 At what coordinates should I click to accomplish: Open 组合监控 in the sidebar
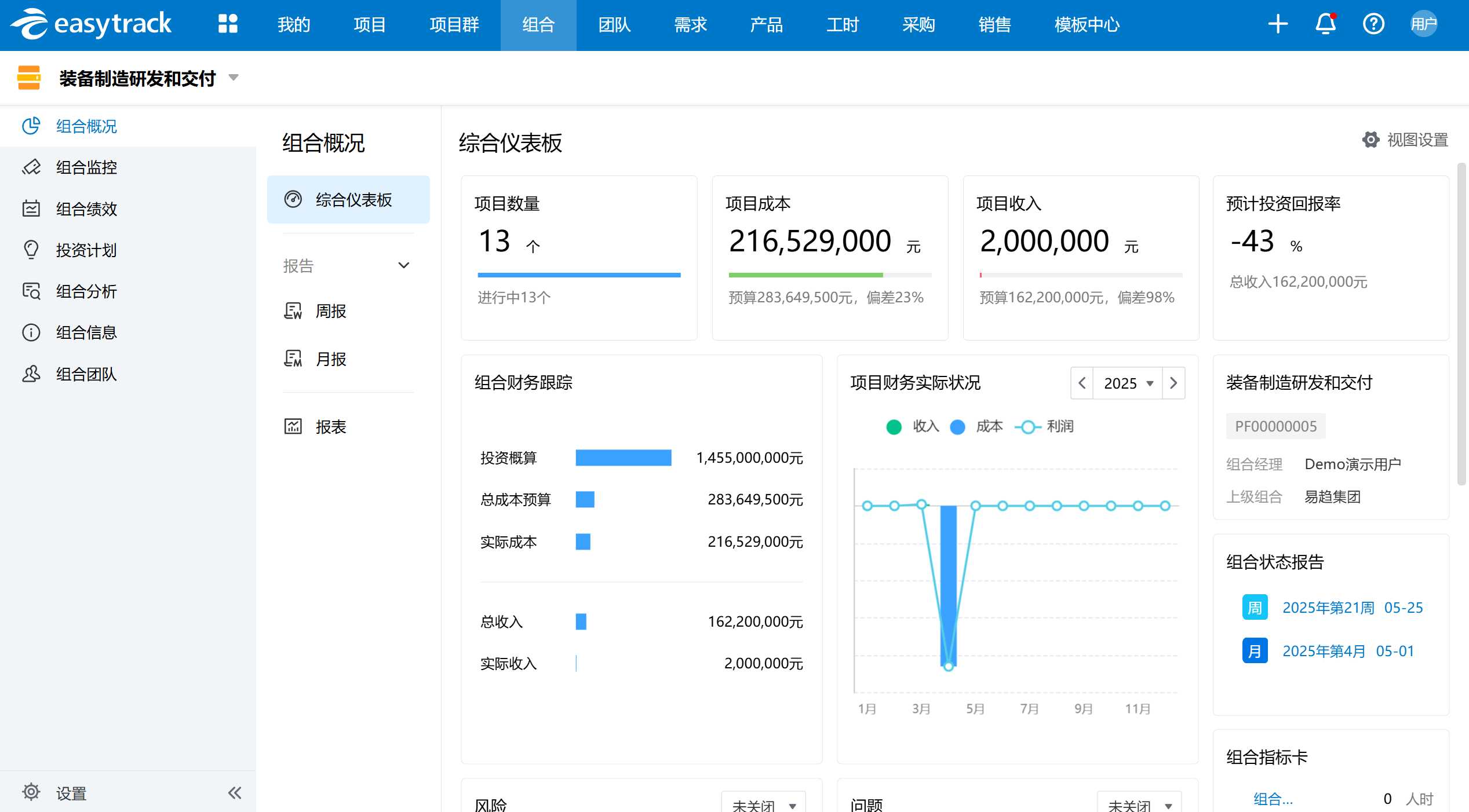click(x=86, y=167)
